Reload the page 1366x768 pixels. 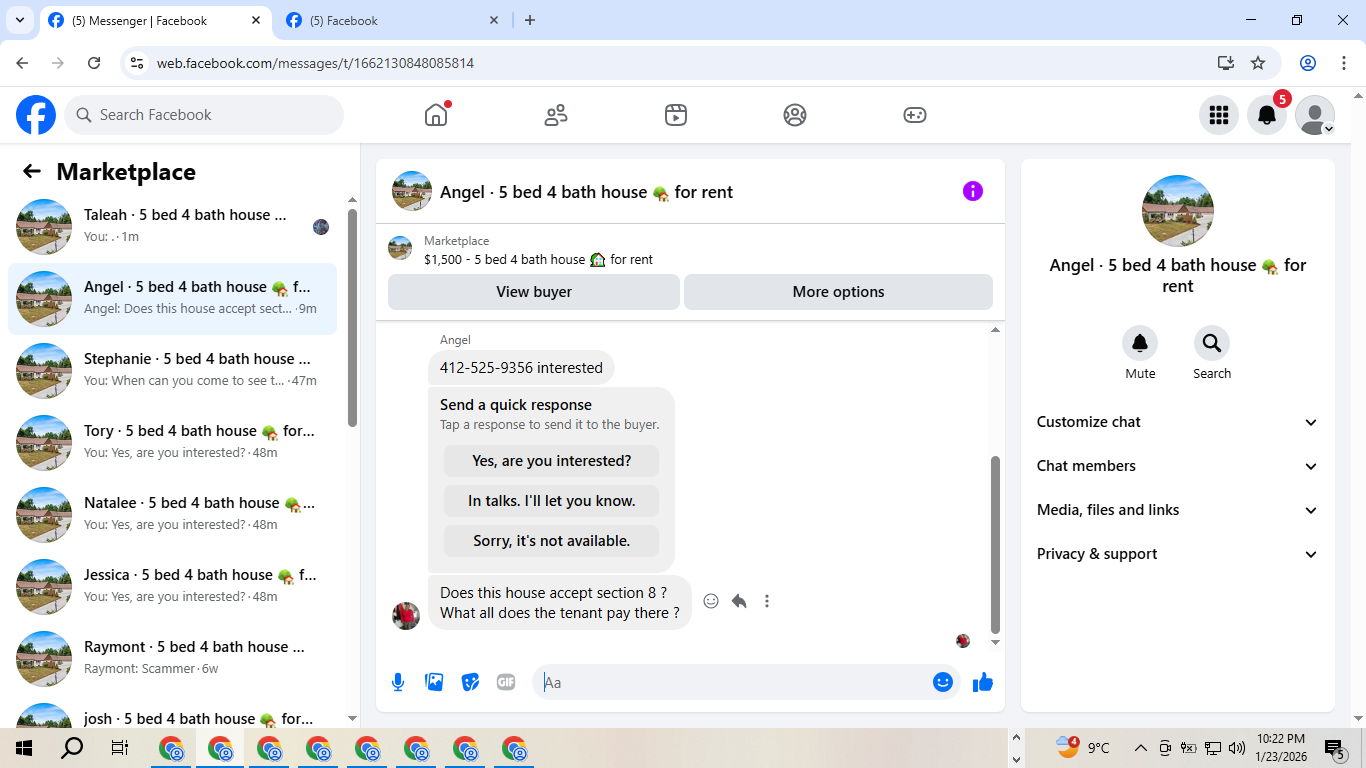point(94,63)
